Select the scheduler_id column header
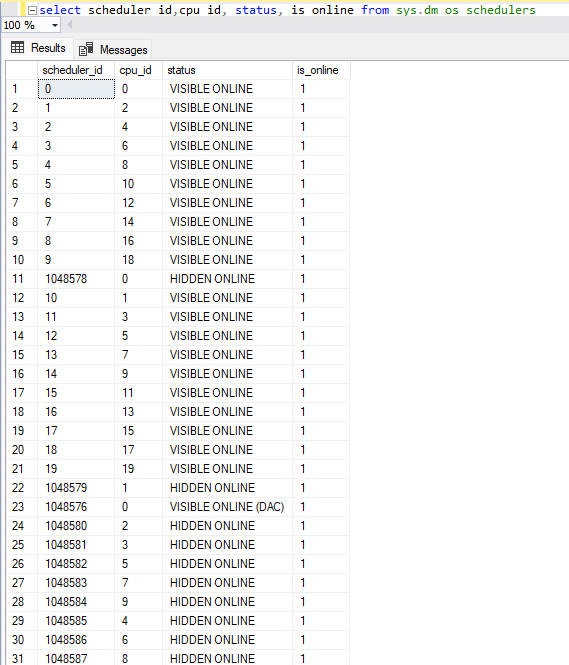Image resolution: width=569 pixels, height=665 pixels. (76, 70)
